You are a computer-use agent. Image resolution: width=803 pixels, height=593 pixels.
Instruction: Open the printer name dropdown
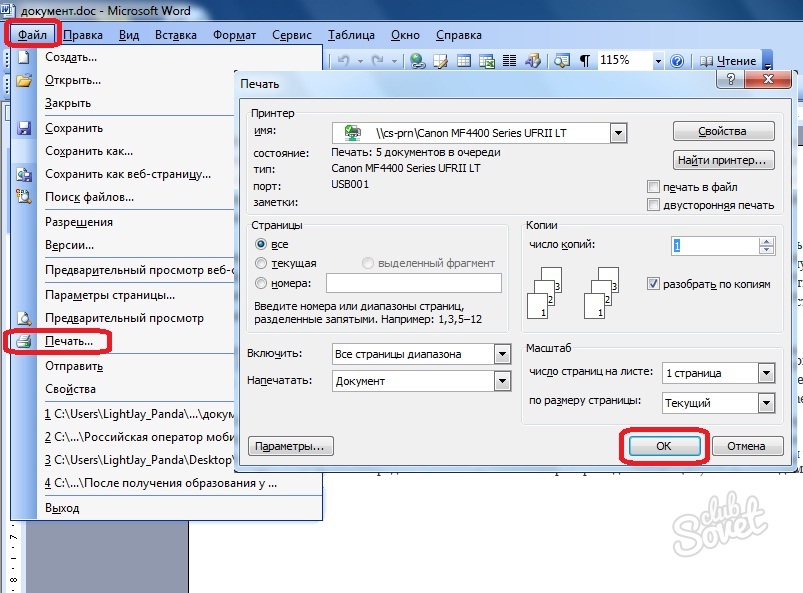[618, 133]
